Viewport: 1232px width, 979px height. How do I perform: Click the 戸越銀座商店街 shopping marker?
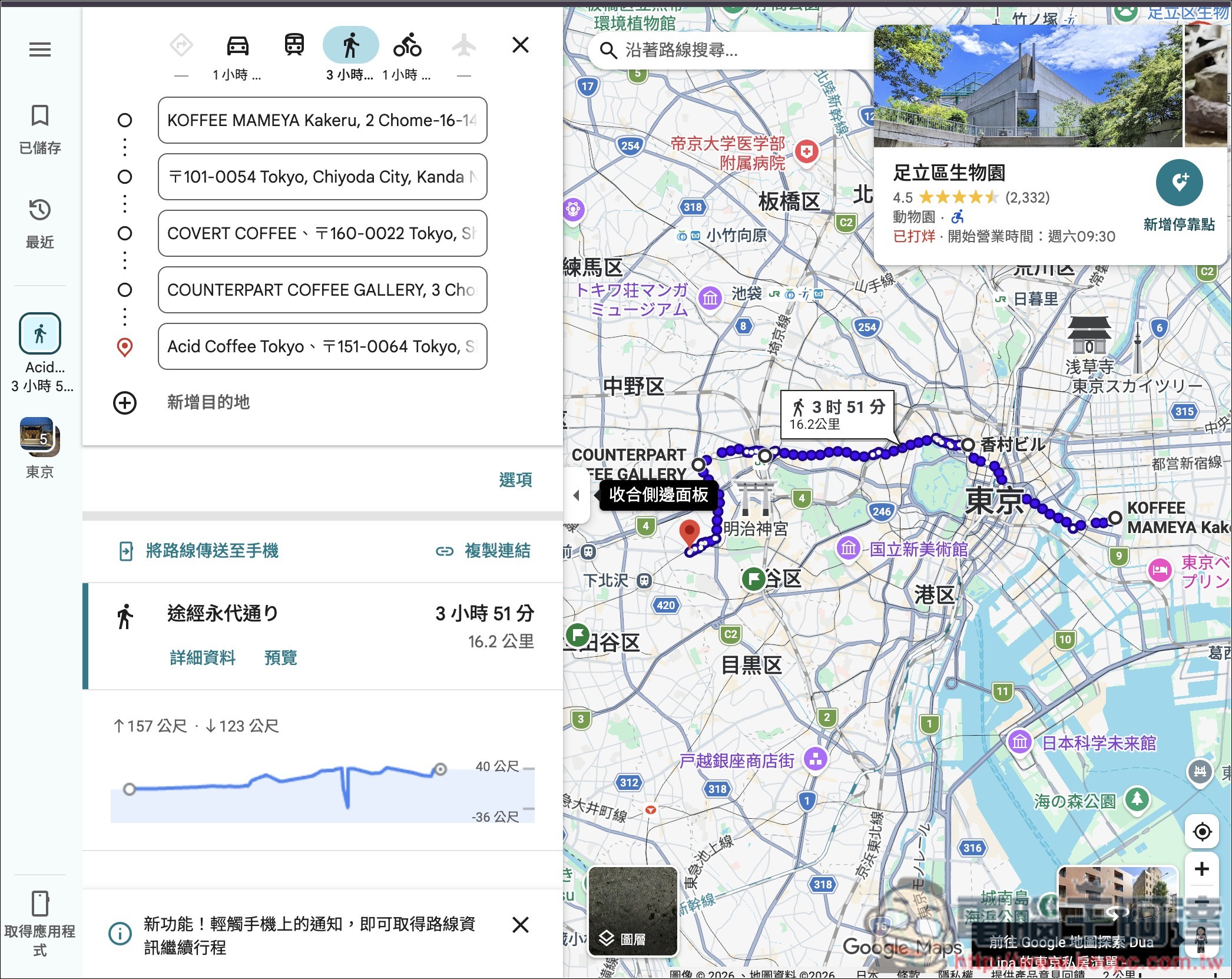click(816, 759)
